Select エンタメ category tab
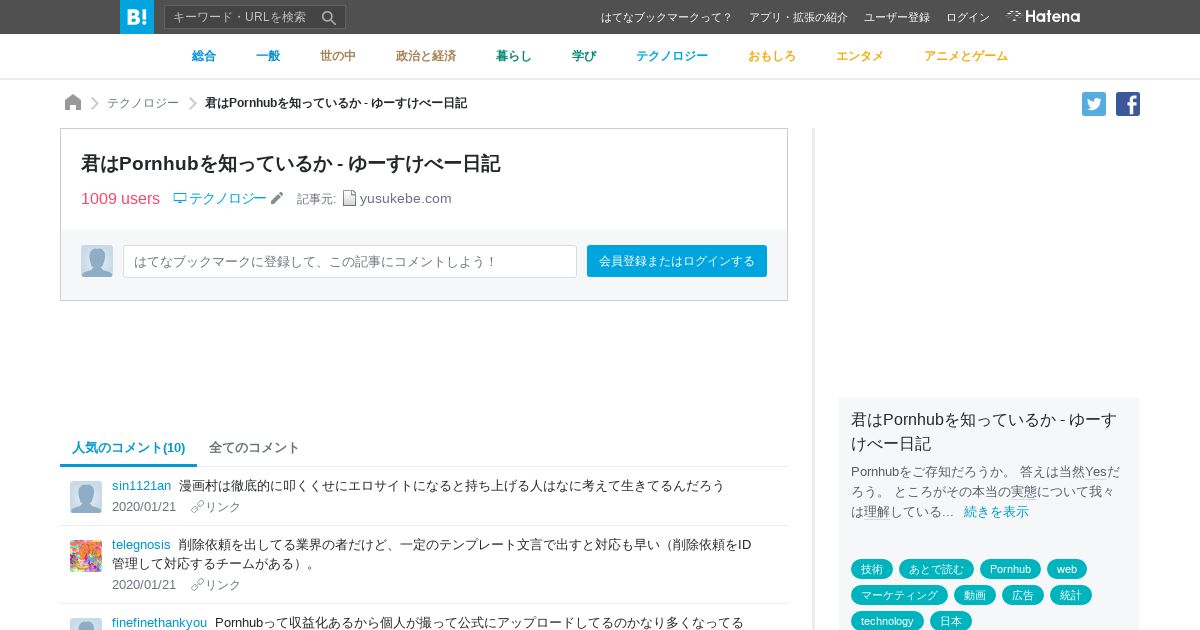This screenshot has height=630, width=1200. (x=860, y=56)
